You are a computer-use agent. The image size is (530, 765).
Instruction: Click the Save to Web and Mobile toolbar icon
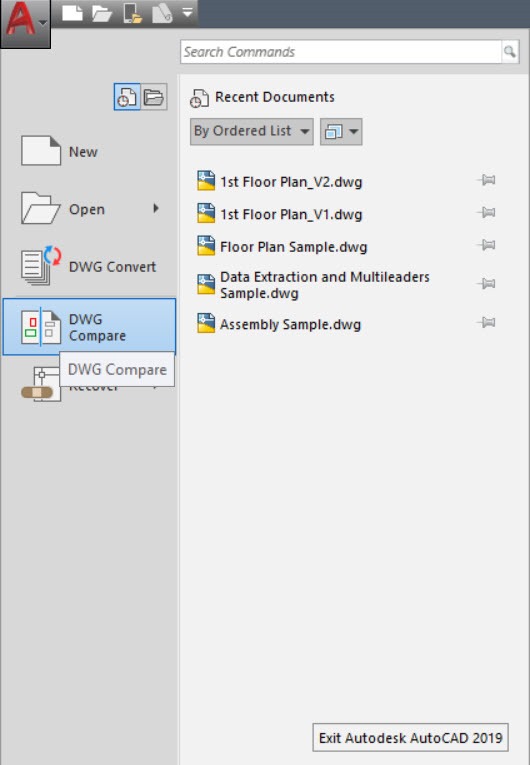[x=162, y=13]
